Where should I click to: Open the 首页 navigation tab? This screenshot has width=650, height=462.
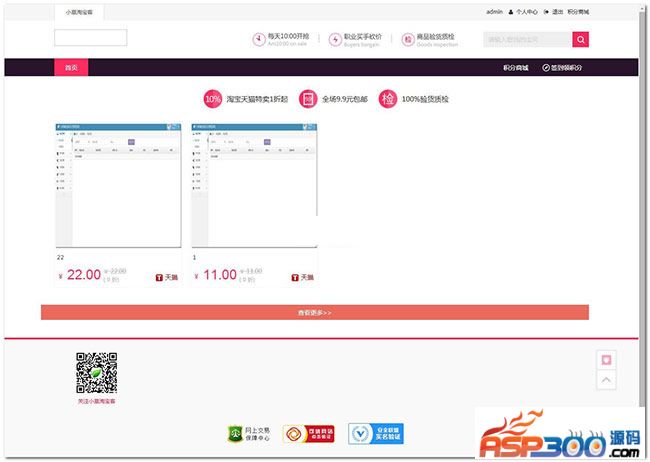[71, 68]
